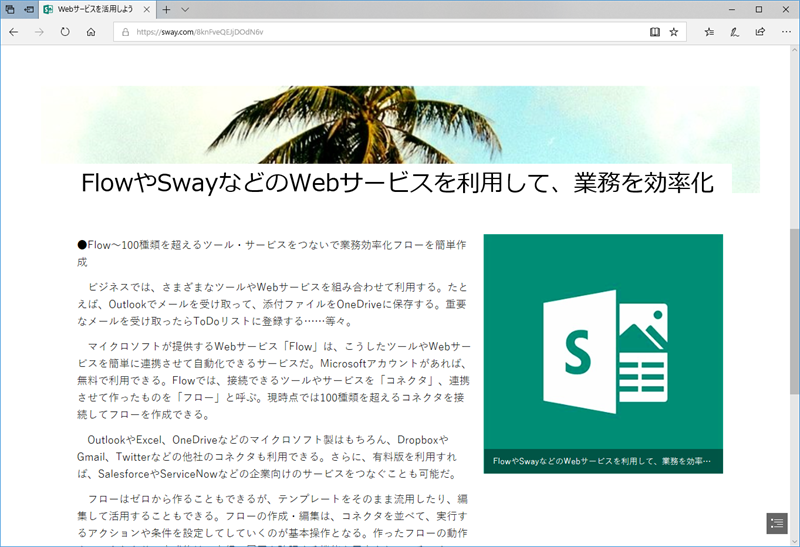Add notes with the pen icon
Screen dimensions: 800x547
point(735,32)
